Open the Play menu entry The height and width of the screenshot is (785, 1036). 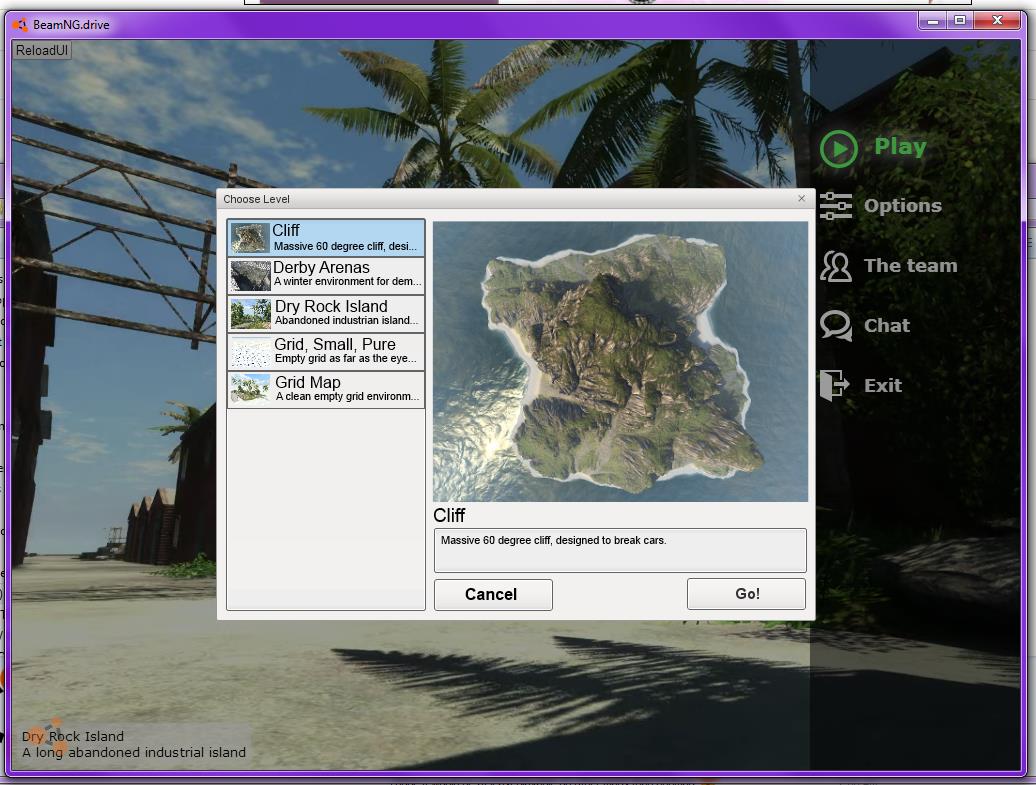click(x=900, y=147)
